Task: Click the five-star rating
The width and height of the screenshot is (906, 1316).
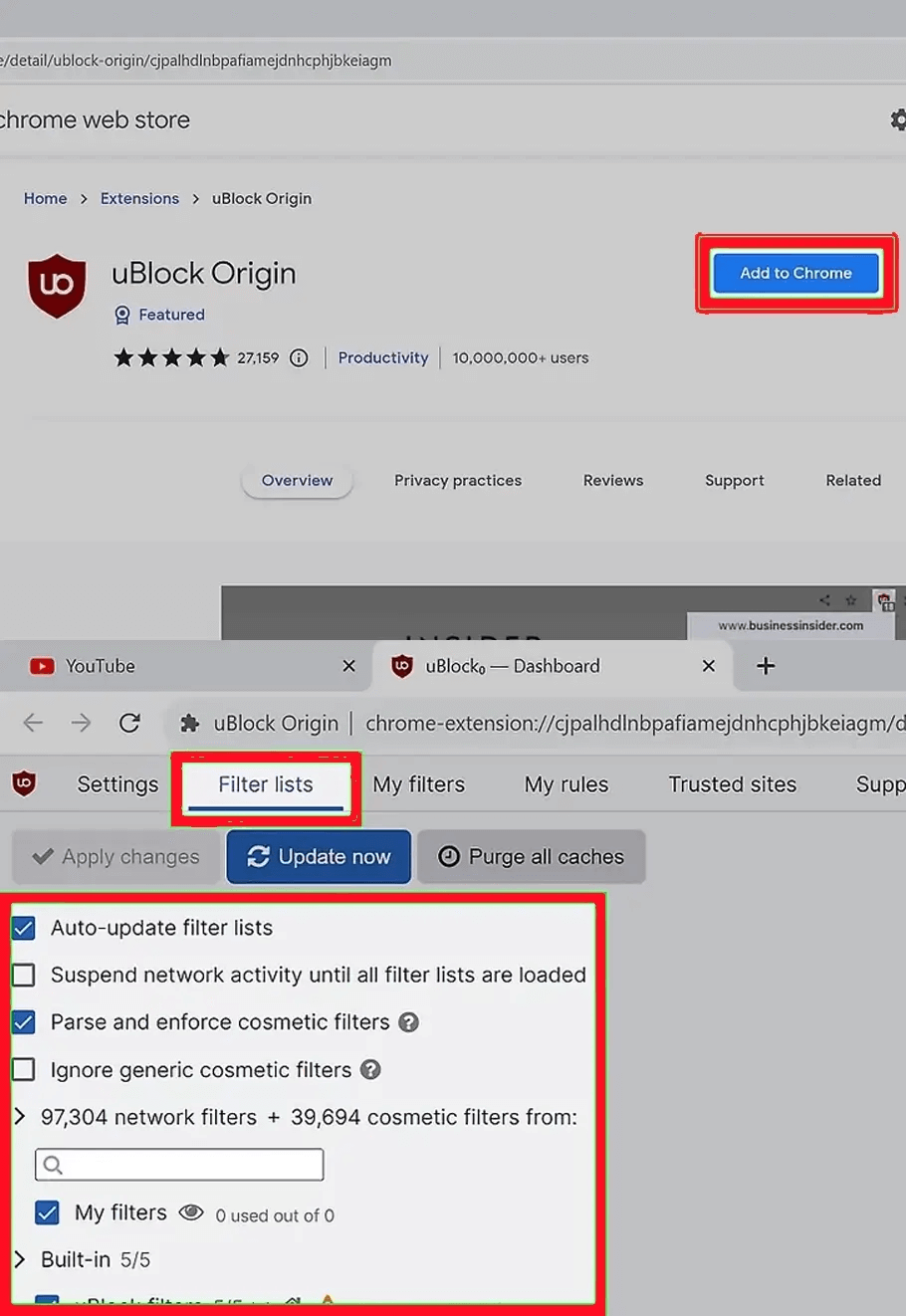Action: (171, 358)
